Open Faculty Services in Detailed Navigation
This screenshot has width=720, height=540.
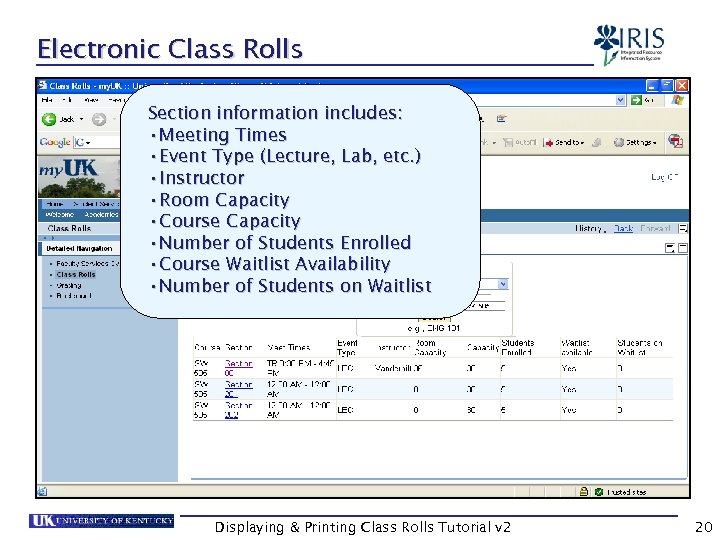pos(87,264)
